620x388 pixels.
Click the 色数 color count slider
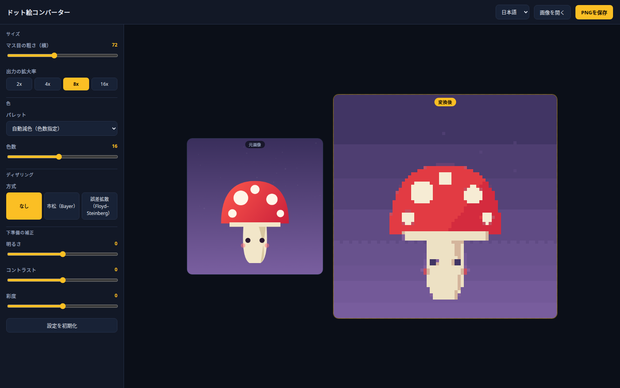62,157
